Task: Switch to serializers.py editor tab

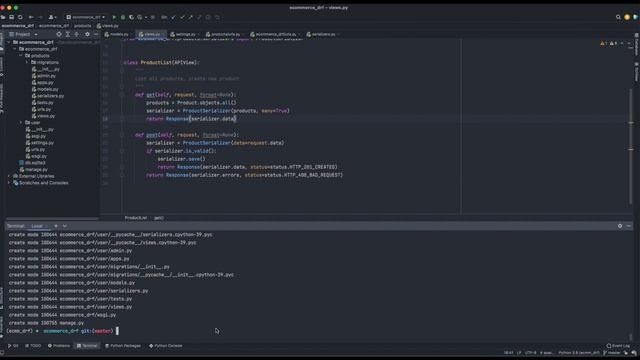Action: click(322, 34)
